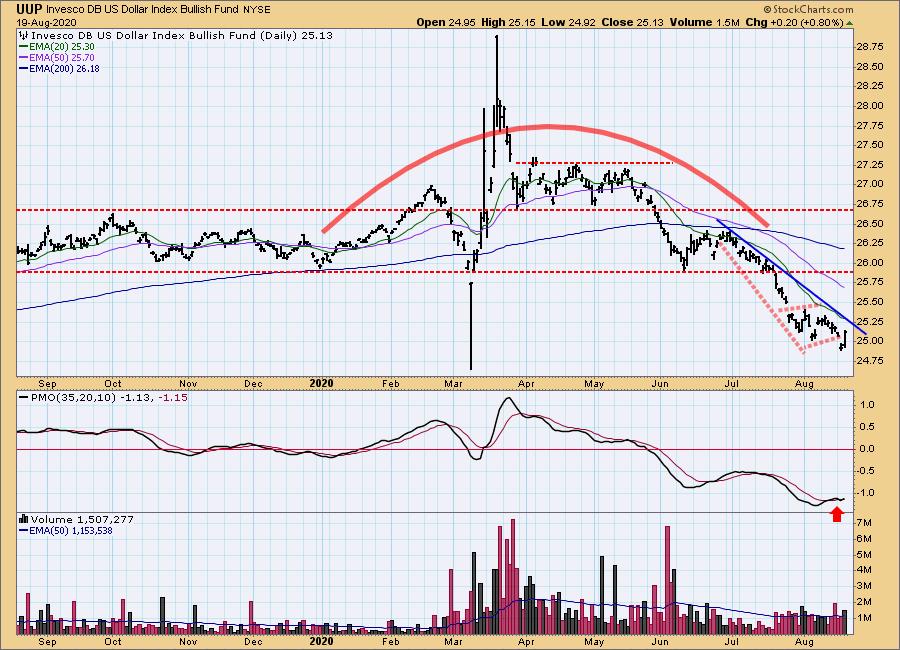Click the Invesco DB US Dollar Index header title
Screen dimensions: 900x650
(x=143, y=9)
